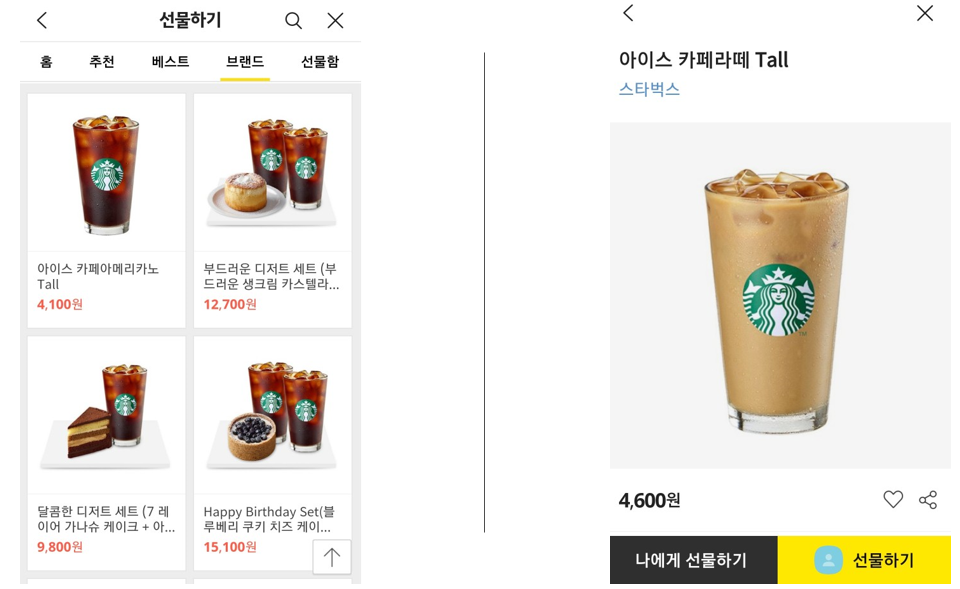Viewport: 960px width, 589px height.
Task: Share the 아이스 카페라떼 product
Action: [x=928, y=500]
